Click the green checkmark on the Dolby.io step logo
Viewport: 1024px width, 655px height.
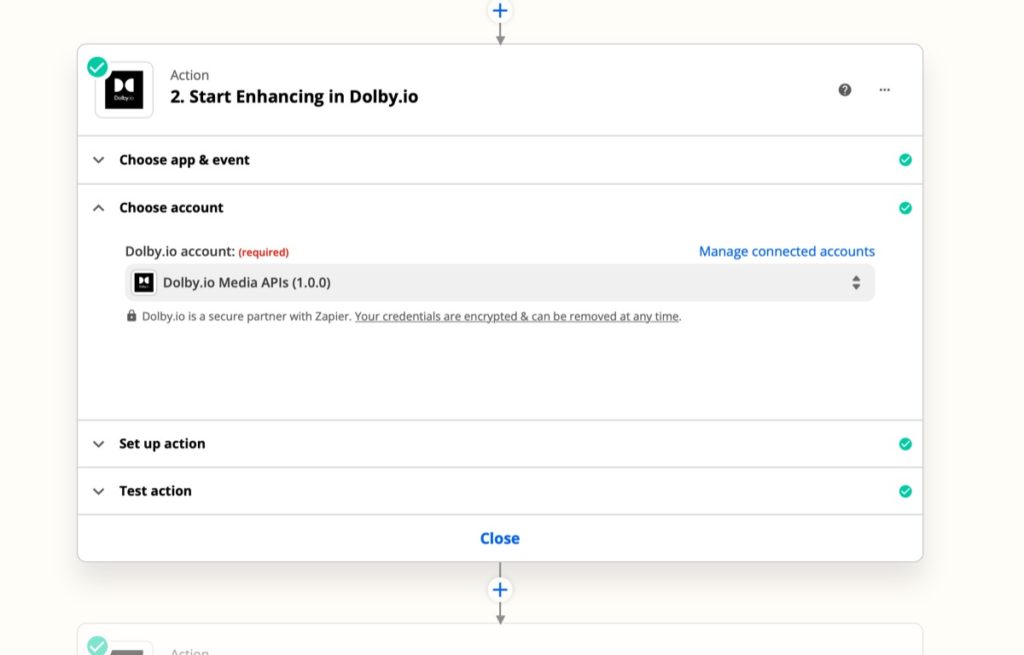97,67
